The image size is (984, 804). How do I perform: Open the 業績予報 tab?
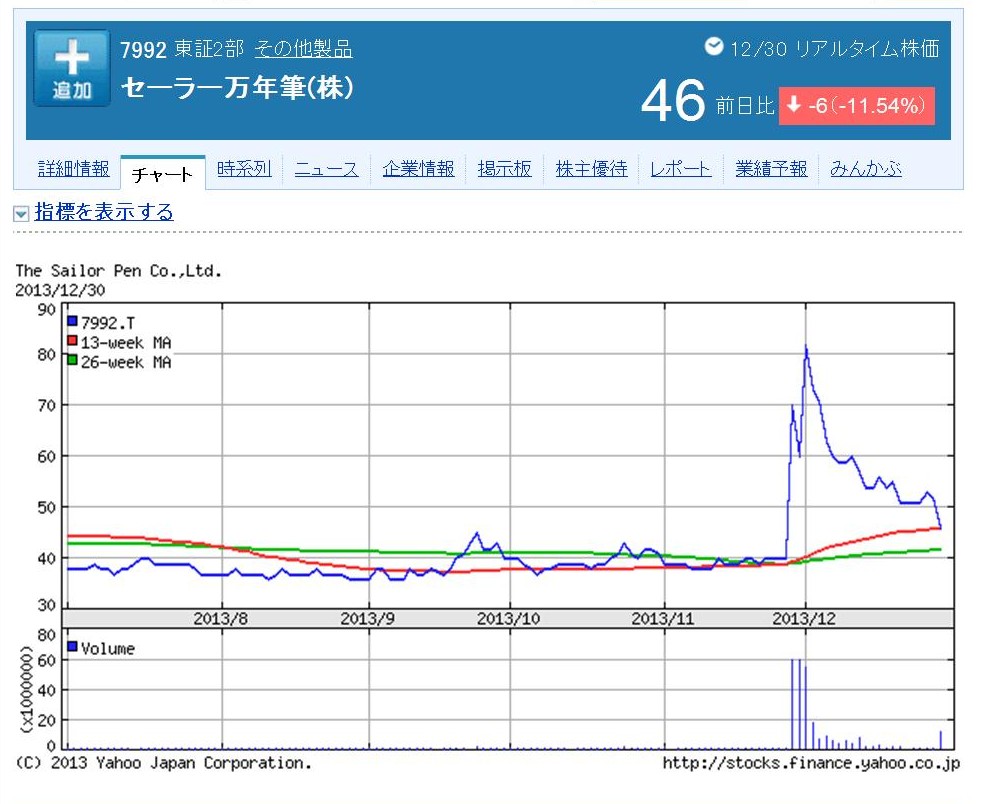pos(771,169)
